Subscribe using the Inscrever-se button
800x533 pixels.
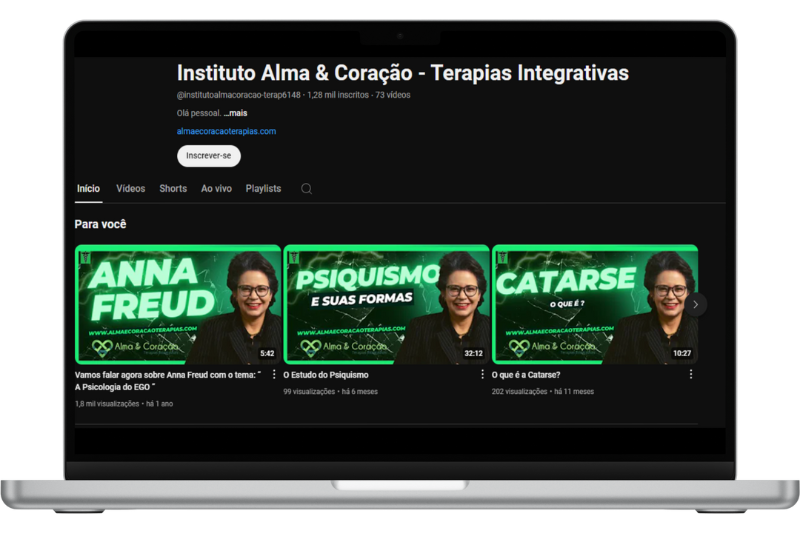209,156
